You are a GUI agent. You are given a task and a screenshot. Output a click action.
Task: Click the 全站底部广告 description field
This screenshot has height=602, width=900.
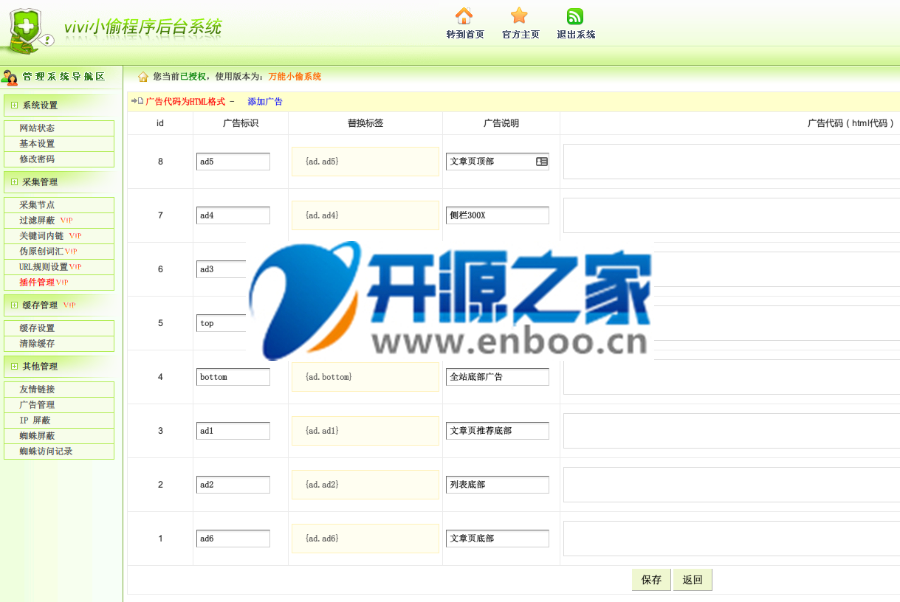click(x=497, y=377)
